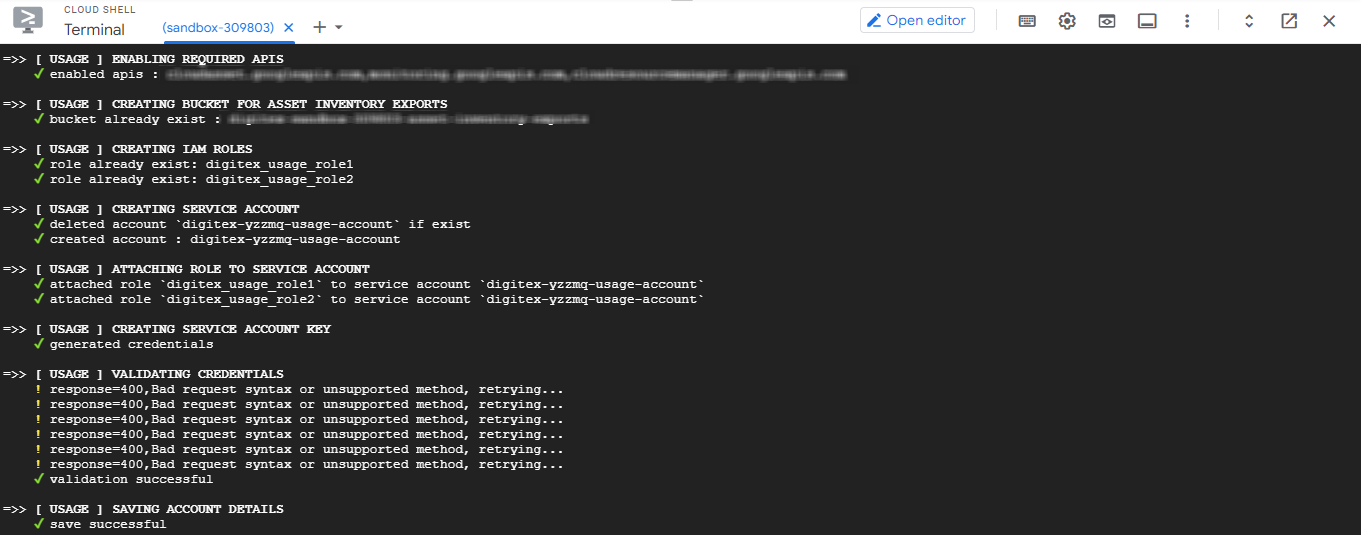Click the 'generated credentials' output line
1361x535 pixels.
(131, 344)
